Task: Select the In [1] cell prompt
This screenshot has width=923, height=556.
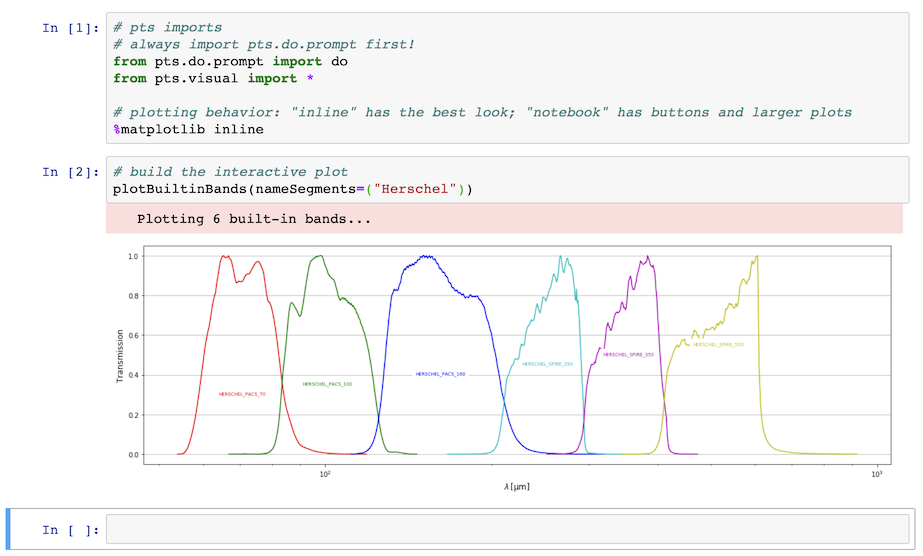Action: pyautogui.click(x=71, y=28)
